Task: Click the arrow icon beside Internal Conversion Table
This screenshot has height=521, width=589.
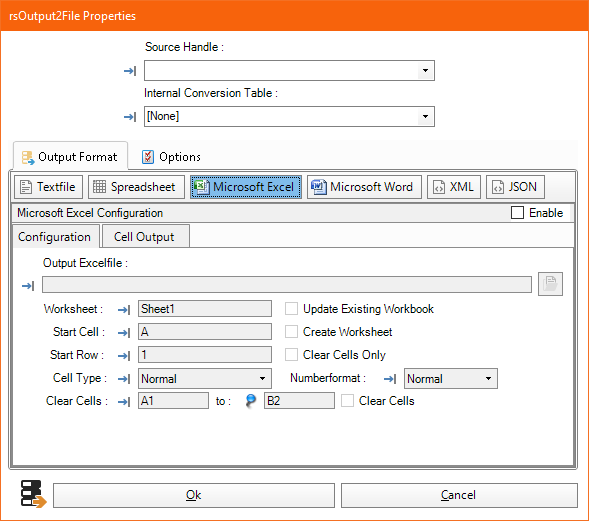Action: (130, 117)
